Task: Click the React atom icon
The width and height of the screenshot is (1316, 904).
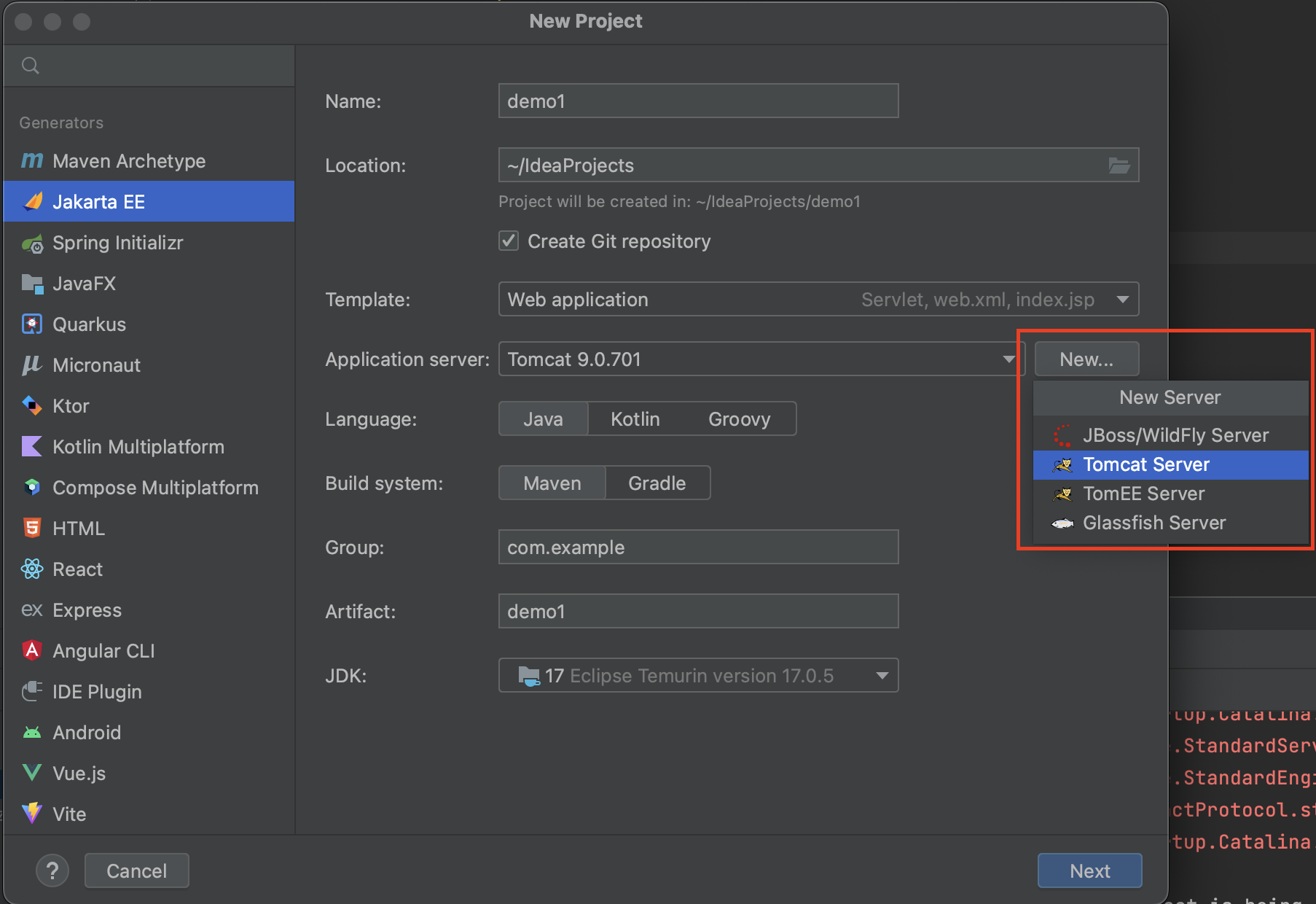Action: (32, 569)
